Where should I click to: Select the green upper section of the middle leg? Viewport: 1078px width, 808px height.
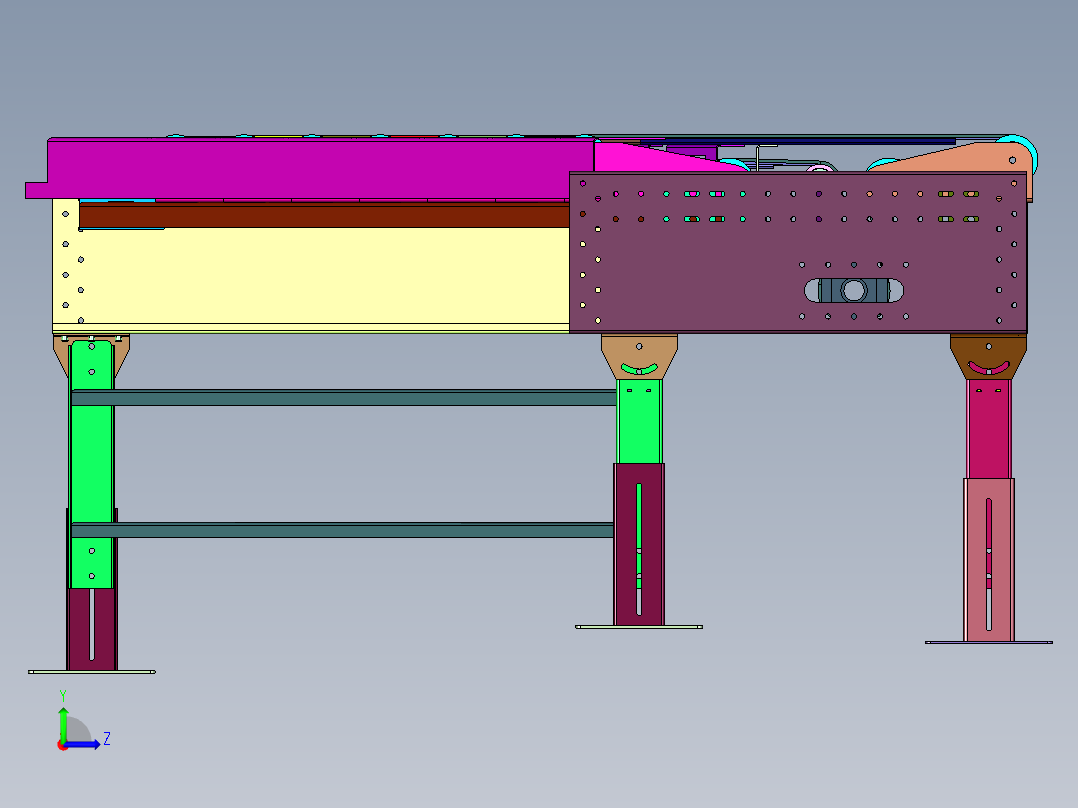[x=639, y=422]
